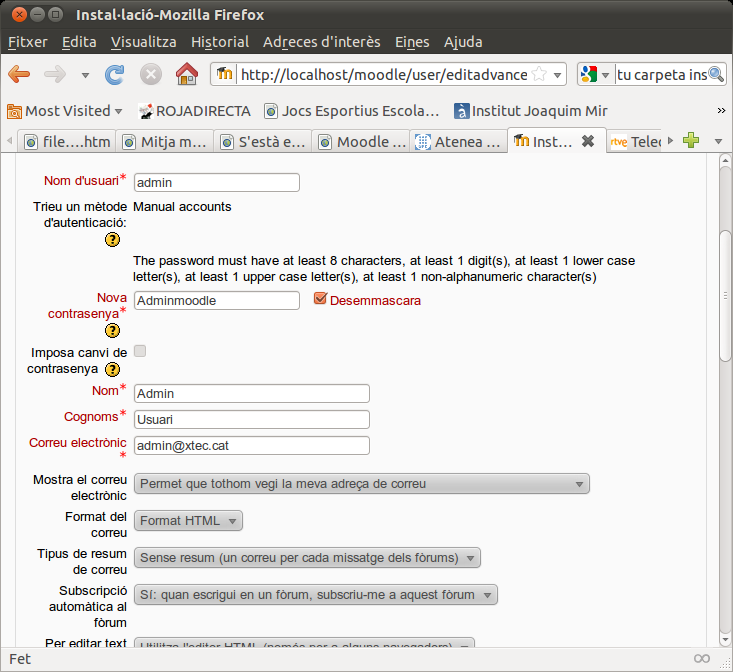Screen dimensions: 733x672
Task: Click the bookmark star in the URL bar
Action: pyautogui.click(x=540, y=75)
